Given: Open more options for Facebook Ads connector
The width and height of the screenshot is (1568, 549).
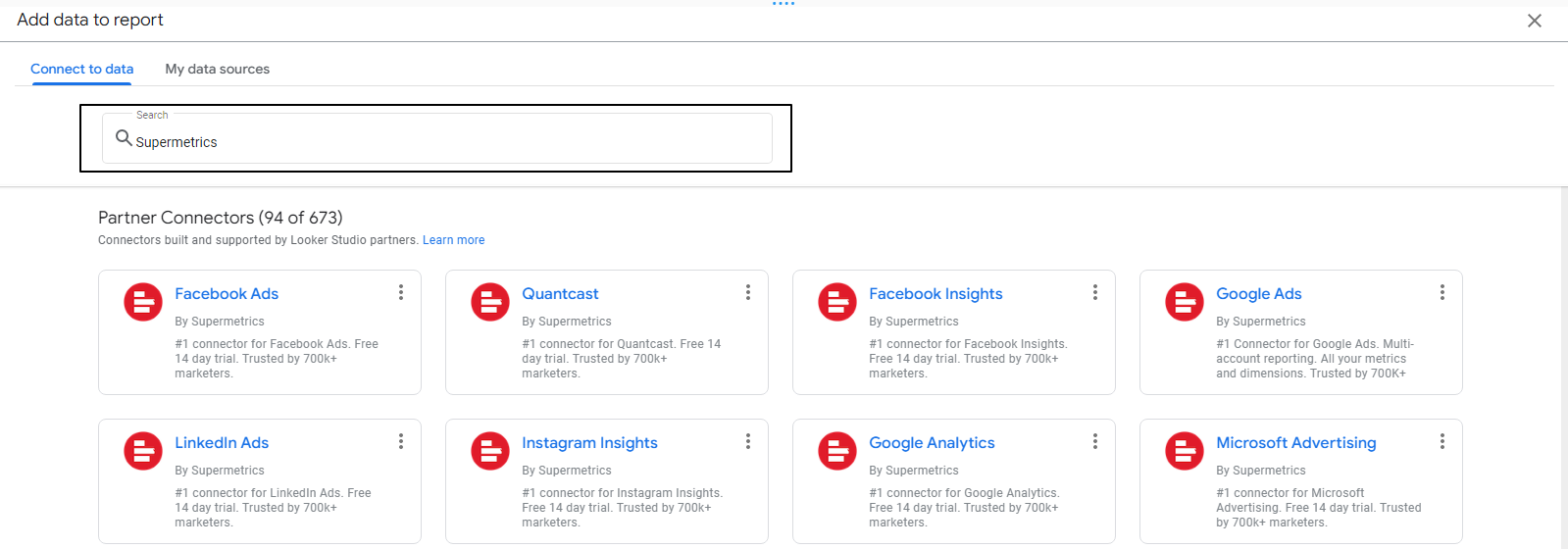Looking at the screenshot, I should tap(401, 292).
